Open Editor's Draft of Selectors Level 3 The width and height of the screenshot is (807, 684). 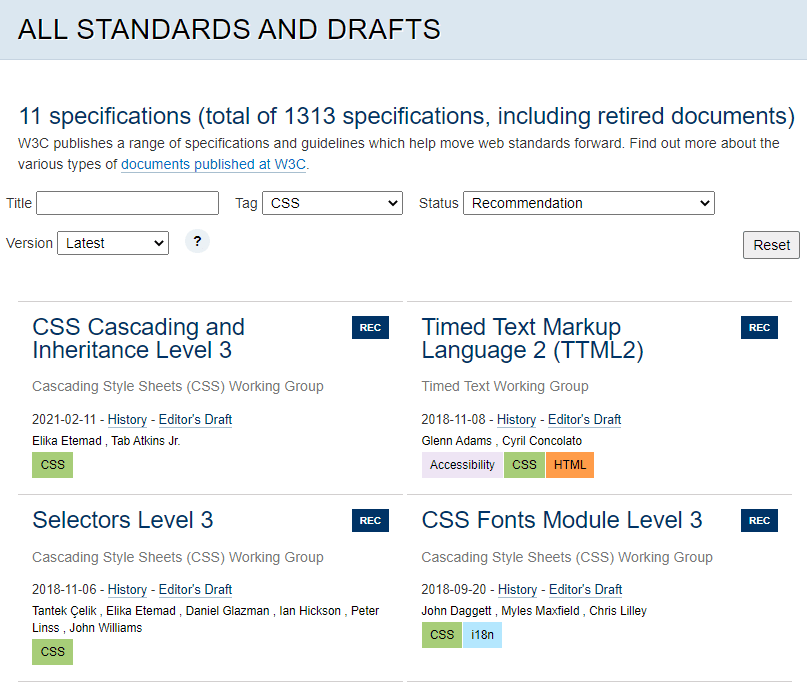coord(195,590)
